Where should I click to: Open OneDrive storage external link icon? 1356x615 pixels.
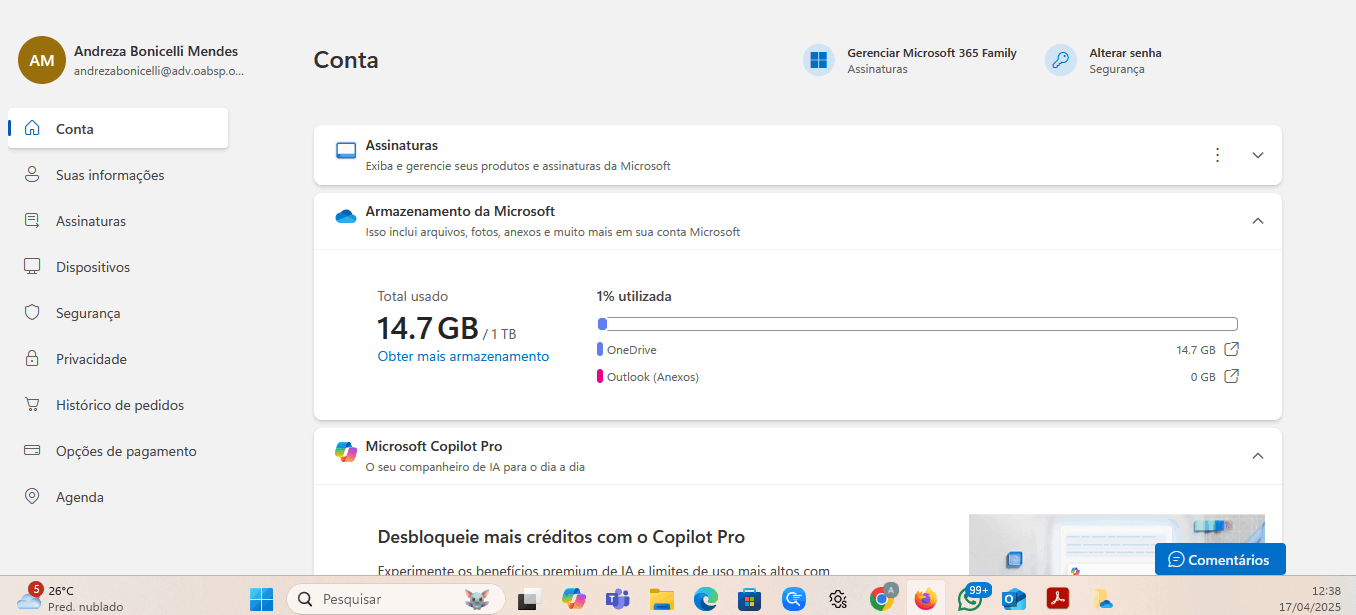pyautogui.click(x=1232, y=349)
